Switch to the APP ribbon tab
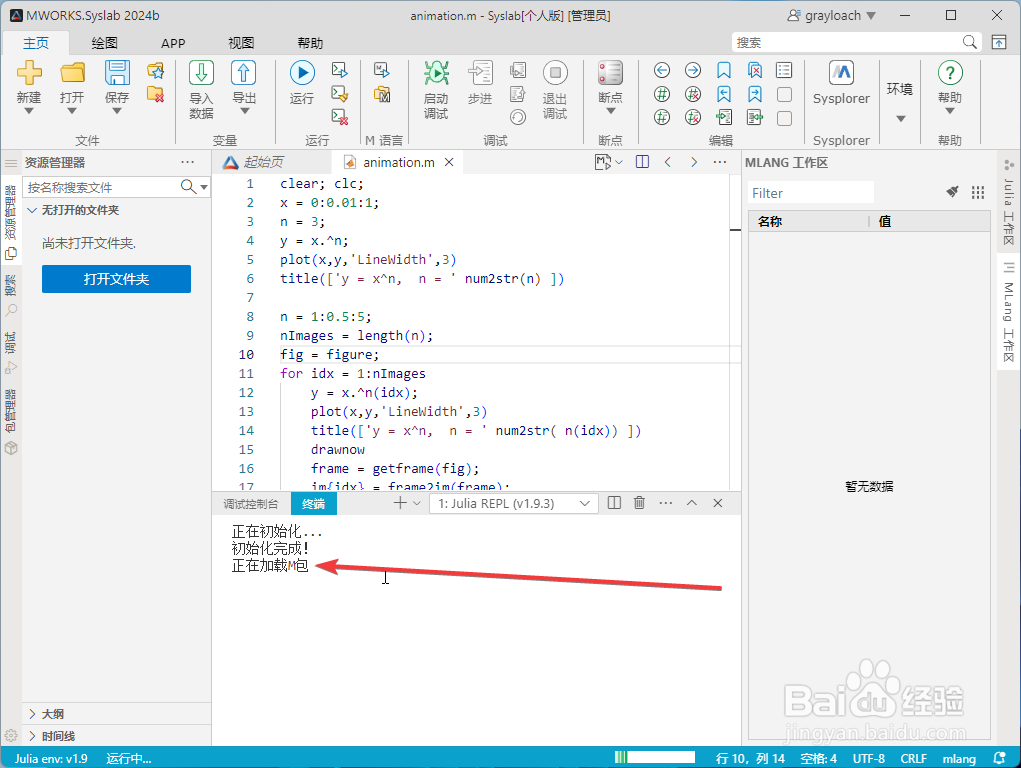Screen dimensions: 1021x768 click(173, 43)
